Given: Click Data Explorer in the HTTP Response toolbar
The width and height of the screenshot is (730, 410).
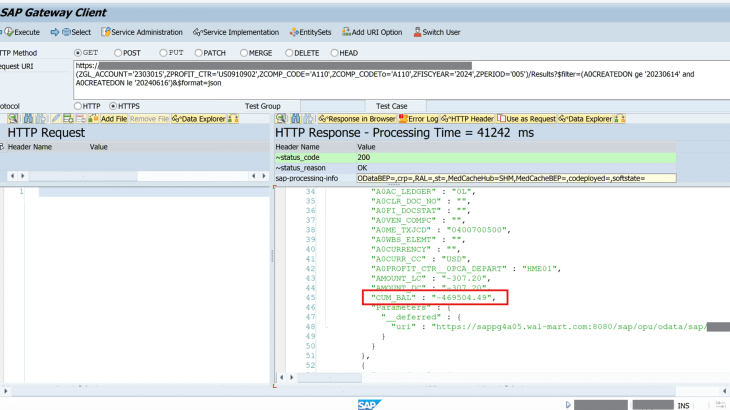Looking at the screenshot, I should (x=585, y=119).
